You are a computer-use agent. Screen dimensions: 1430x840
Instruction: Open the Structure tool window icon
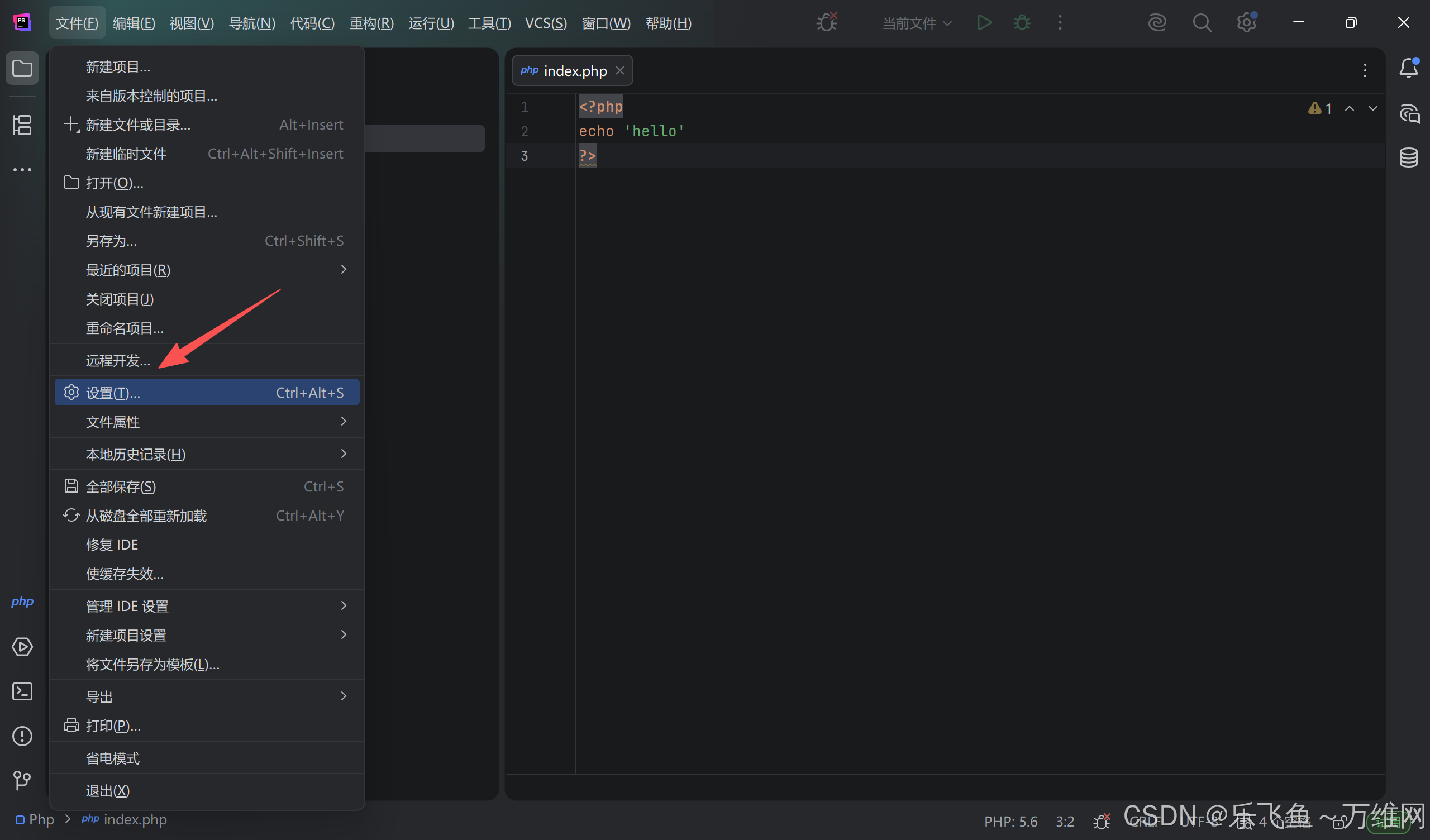pos(22,125)
